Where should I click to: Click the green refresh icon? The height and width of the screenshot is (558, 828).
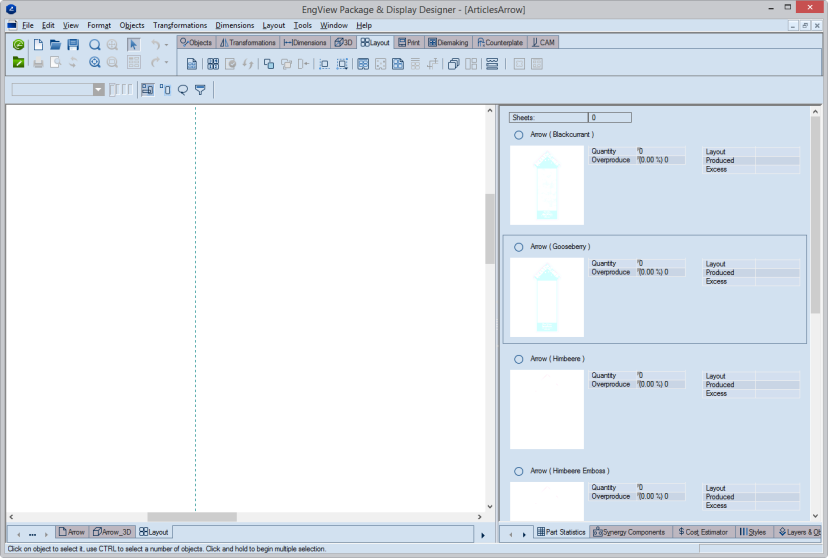[19, 45]
